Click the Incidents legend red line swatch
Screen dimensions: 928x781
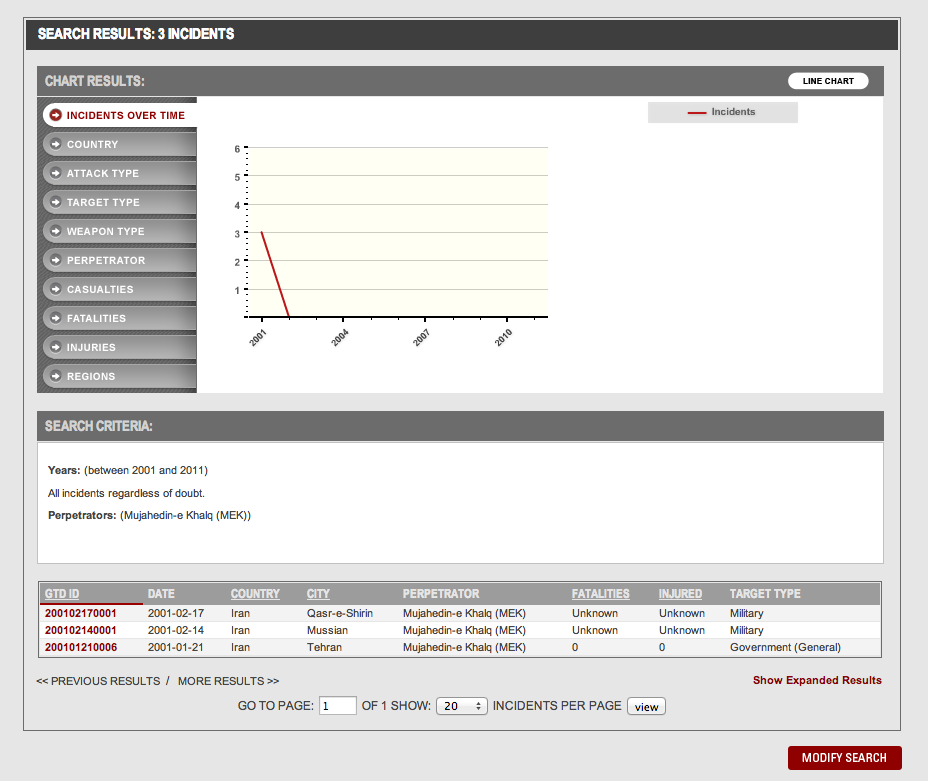click(x=697, y=113)
